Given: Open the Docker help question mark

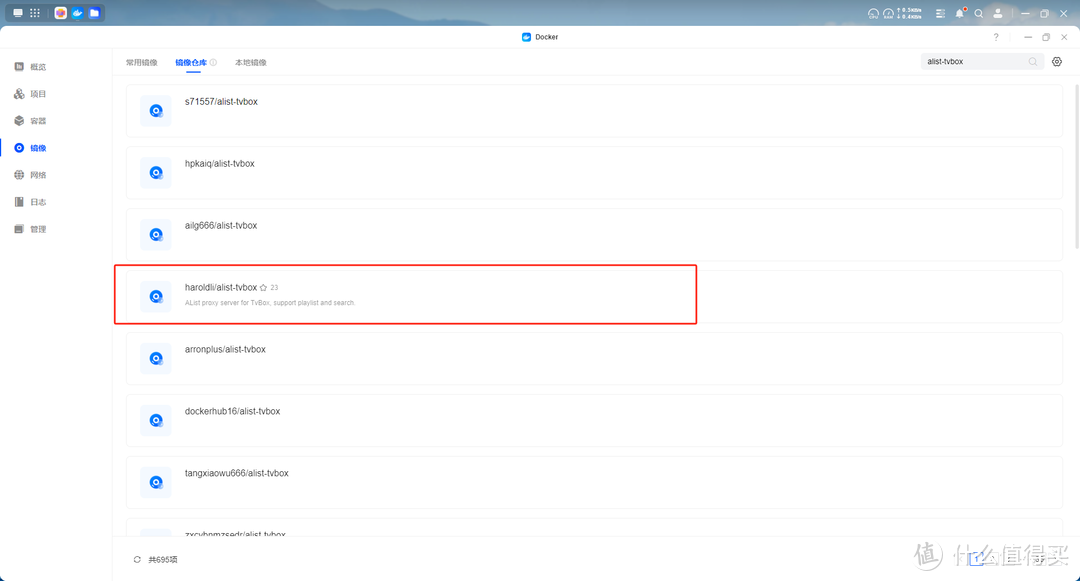Looking at the screenshot, I should click(996, 37).
